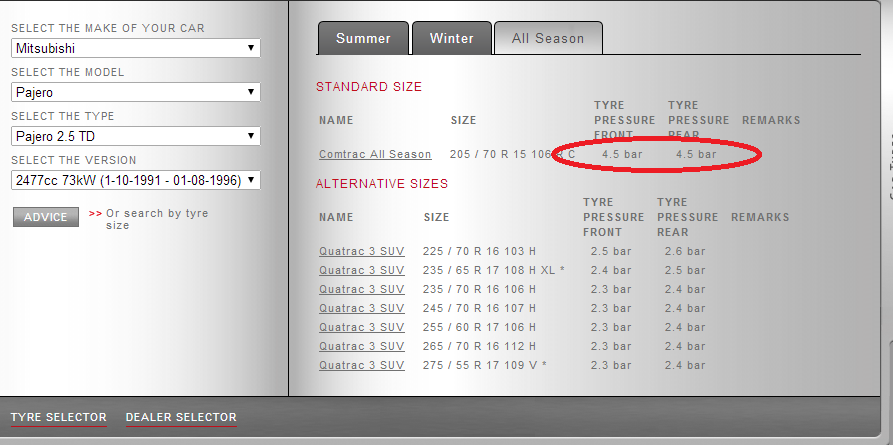Image resolution: width=893 pixels, height=445 pixels.
Task: Open Quatrac 3 SUV link for 275 / 55 R 17
Action: tap(362, 365)
